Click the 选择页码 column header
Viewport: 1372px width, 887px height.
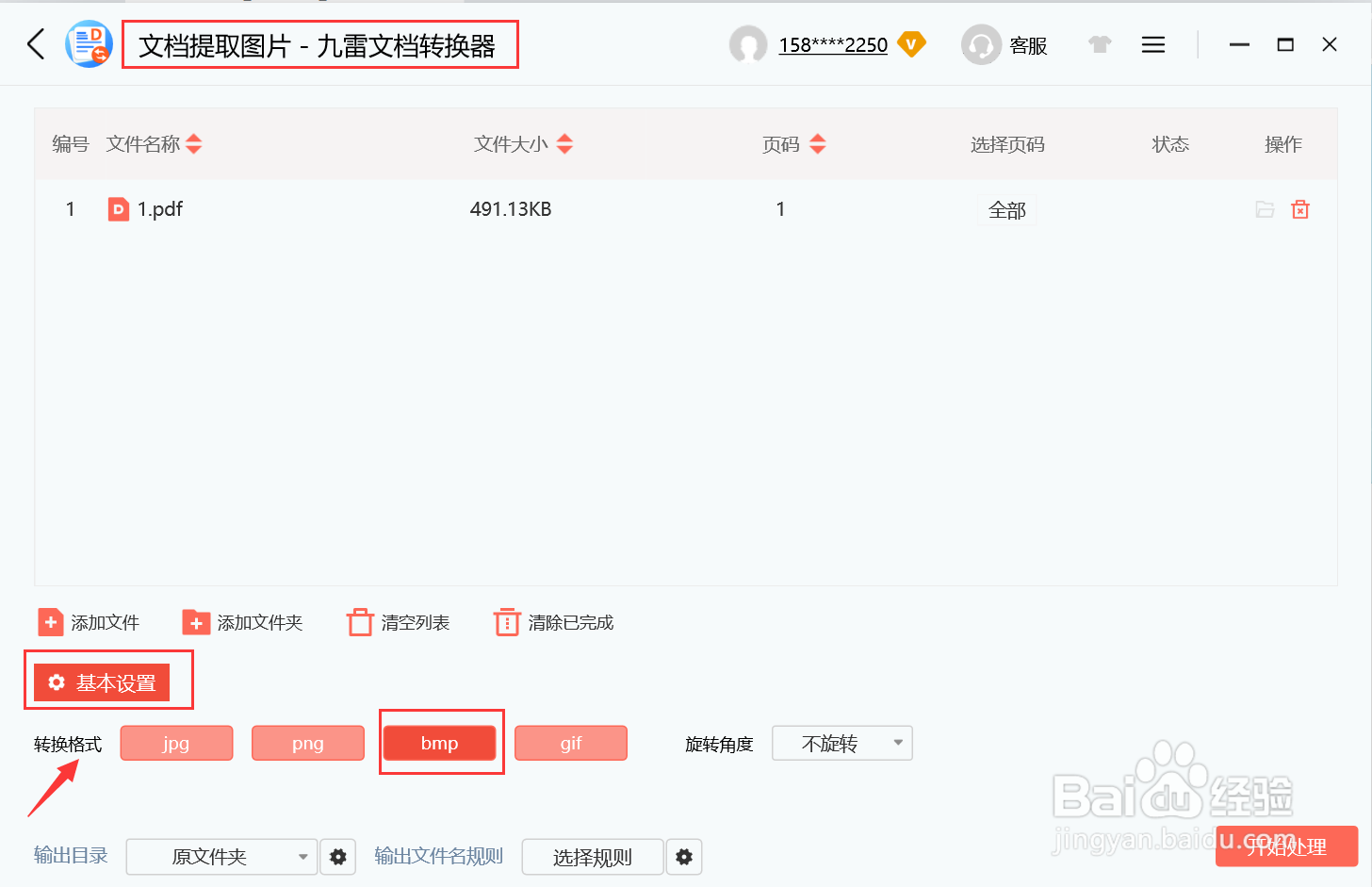coord(1007,144)
